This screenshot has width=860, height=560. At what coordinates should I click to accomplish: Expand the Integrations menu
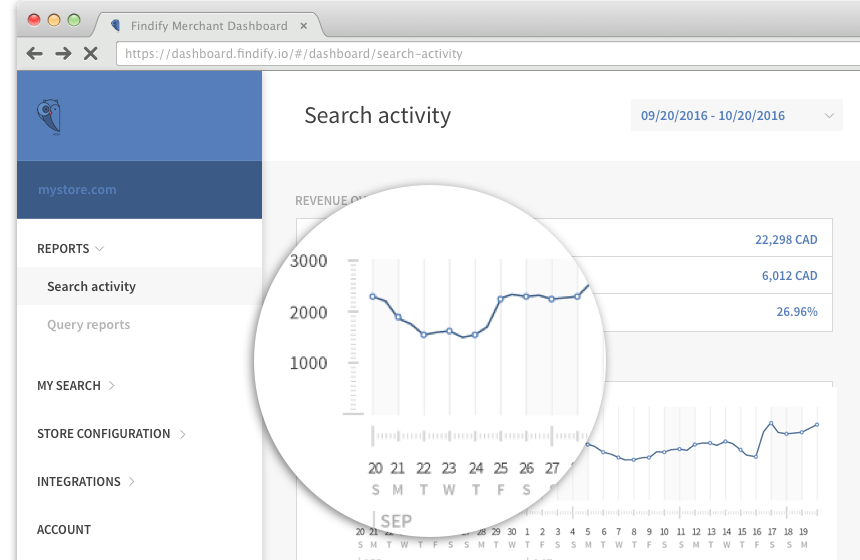point(85,481)
